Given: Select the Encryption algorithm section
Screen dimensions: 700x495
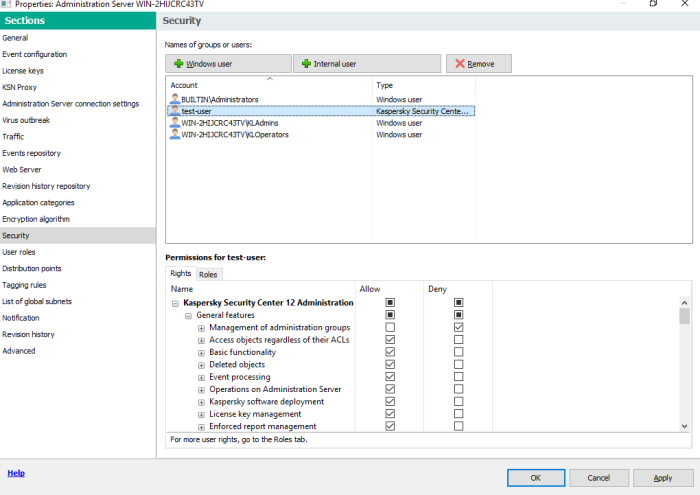Looking at the screenshot, I should pyautogui.click(x=36, y=219).
